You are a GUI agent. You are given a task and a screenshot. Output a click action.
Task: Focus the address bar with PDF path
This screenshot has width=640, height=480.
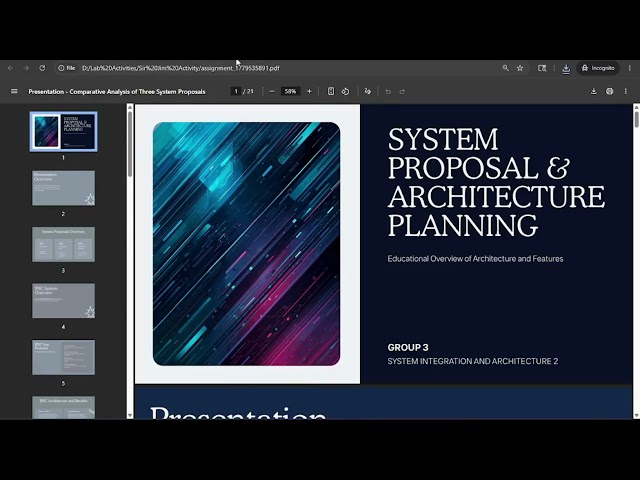tap(181, 68)
